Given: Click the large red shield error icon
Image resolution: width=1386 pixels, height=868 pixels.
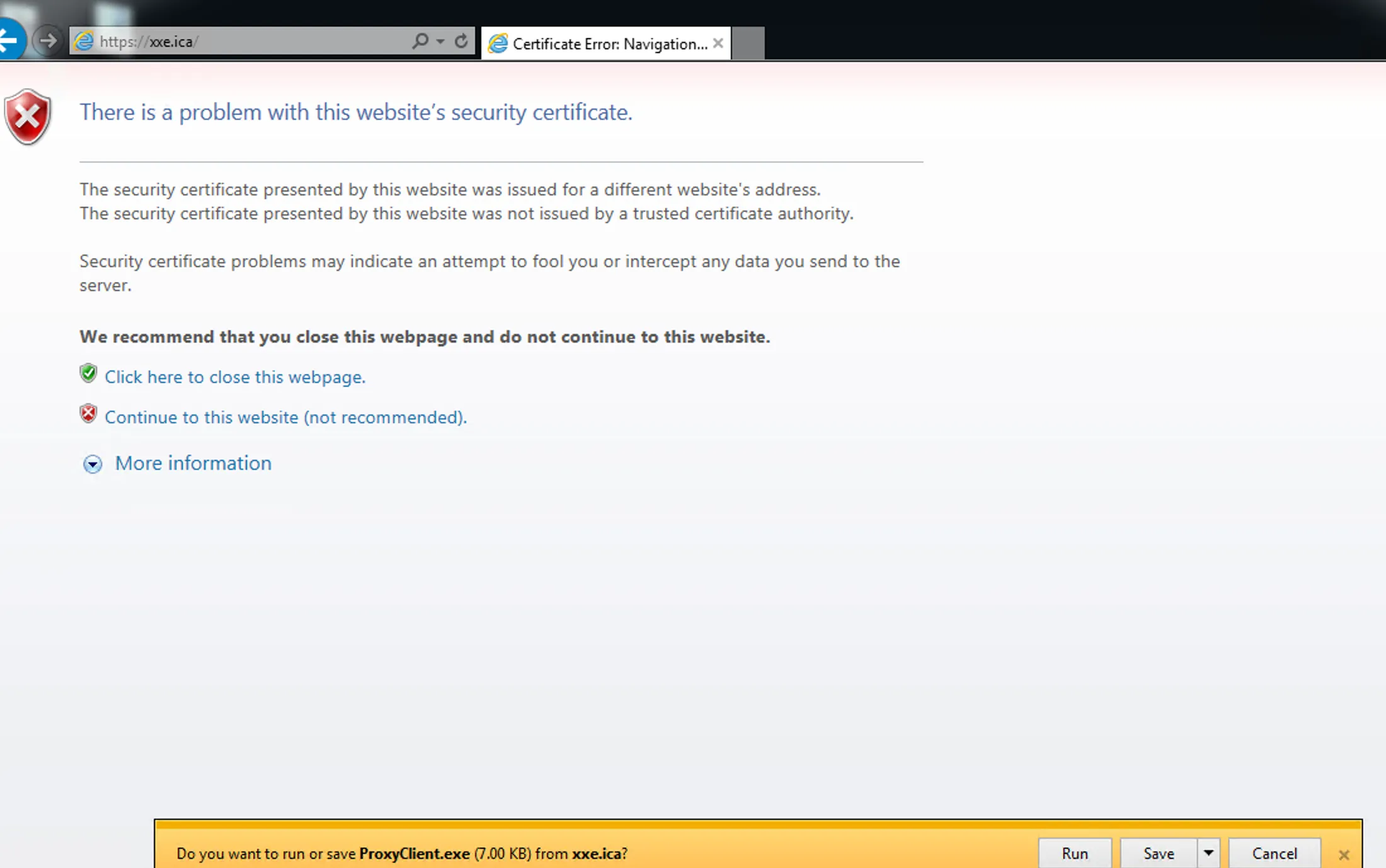Looking at the screenshot, I should click(27, 117).
